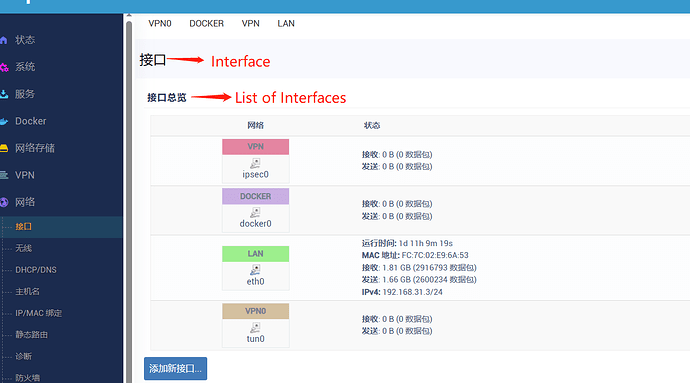Click the purple DOCKER interface badge
690x383 pixels.
tap(255, 196)
